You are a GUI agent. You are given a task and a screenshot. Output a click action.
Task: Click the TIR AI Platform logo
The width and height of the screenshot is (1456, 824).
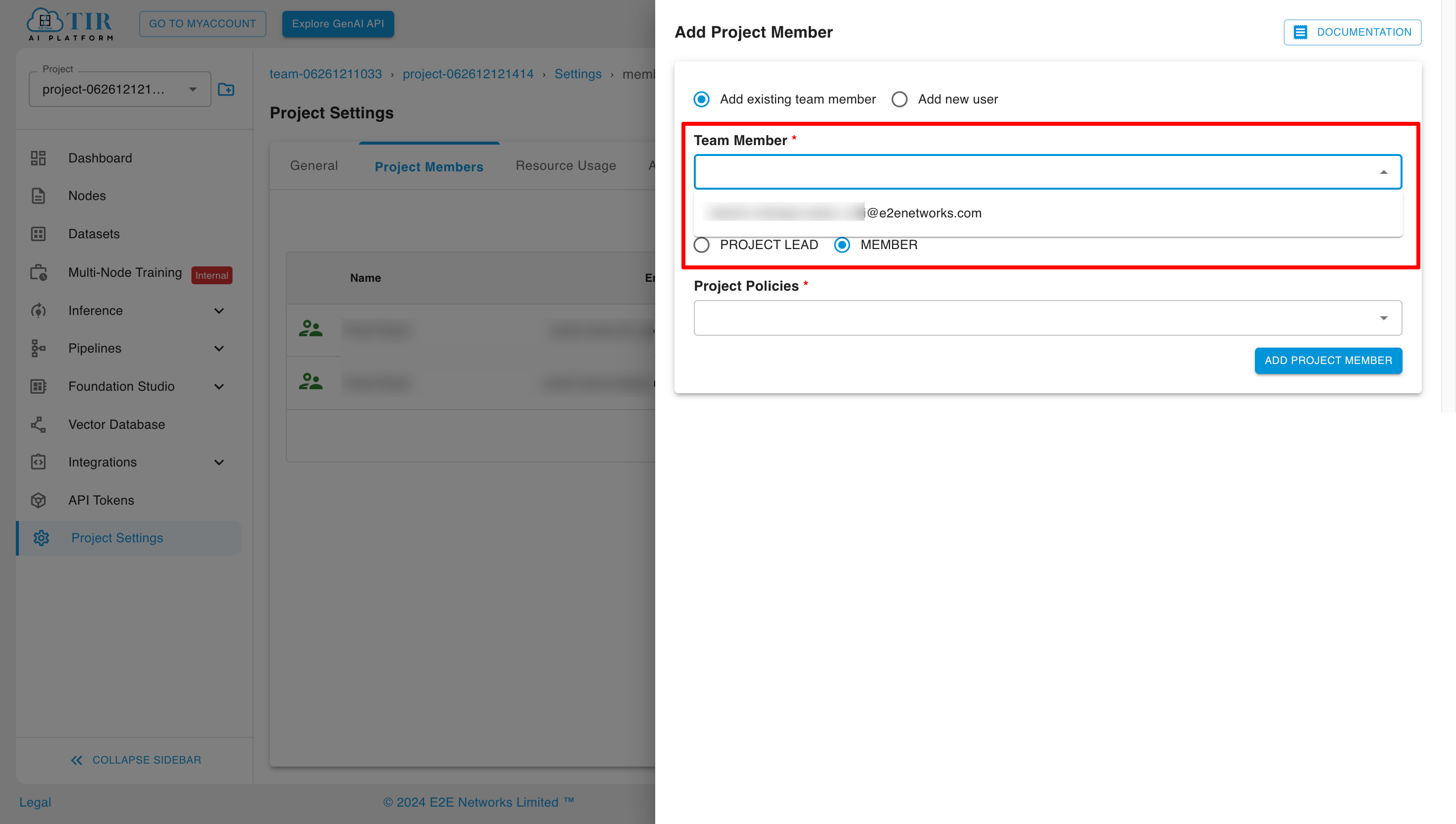tap(70, 24)
